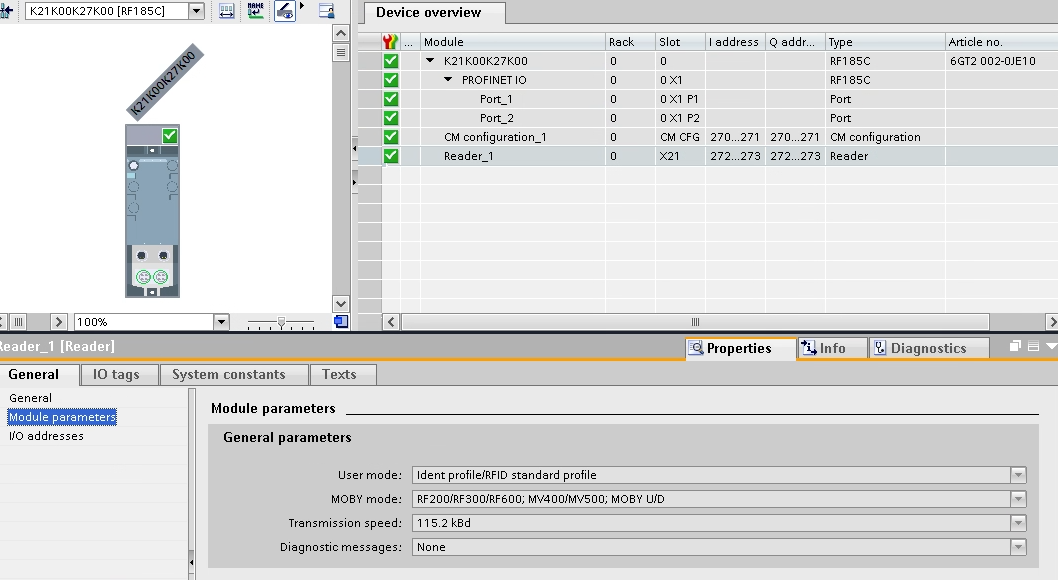Select General in properties navigation

[x=30, y=398]
